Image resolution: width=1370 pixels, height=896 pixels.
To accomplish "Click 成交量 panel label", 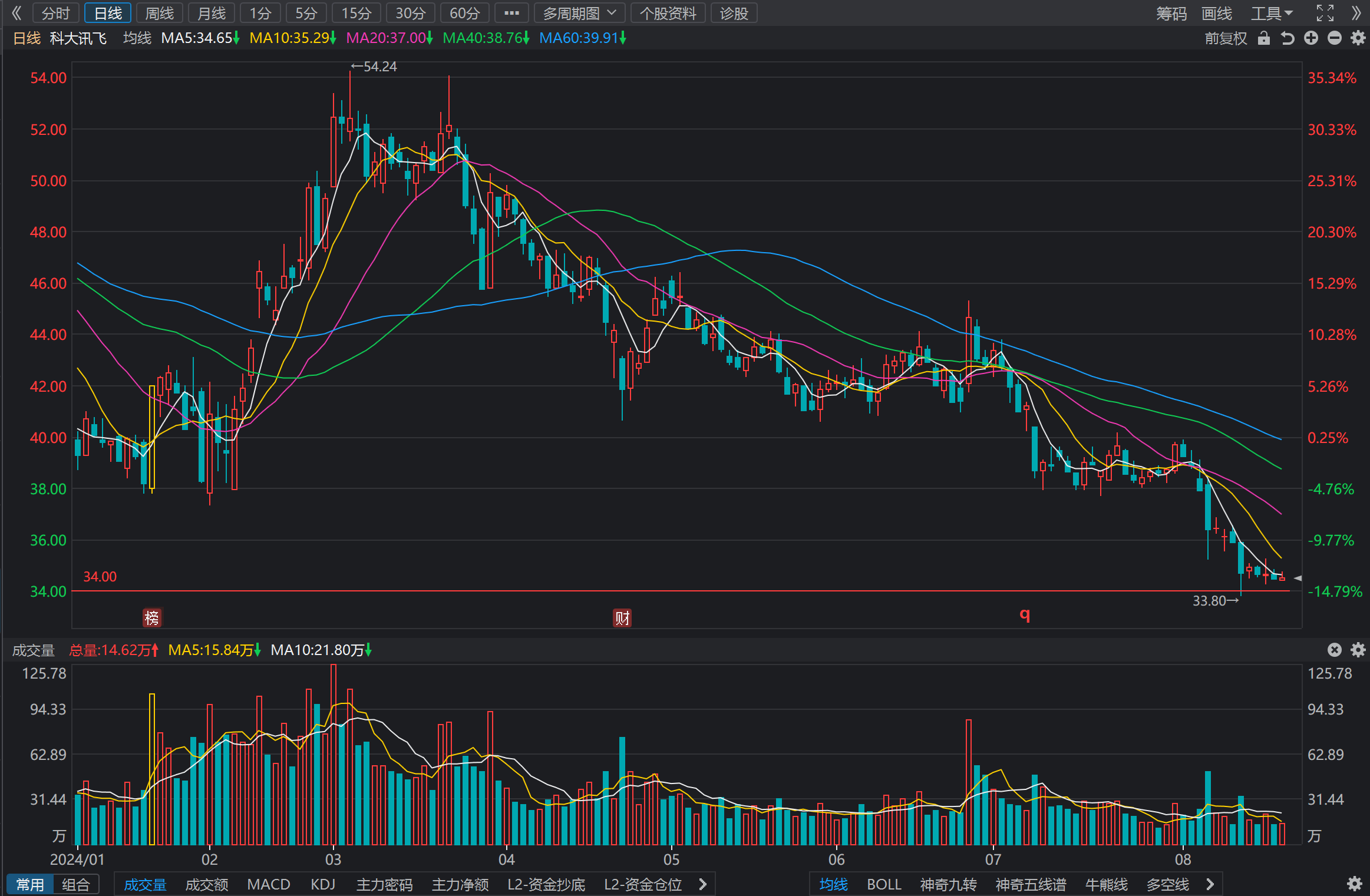I will 34,650.
